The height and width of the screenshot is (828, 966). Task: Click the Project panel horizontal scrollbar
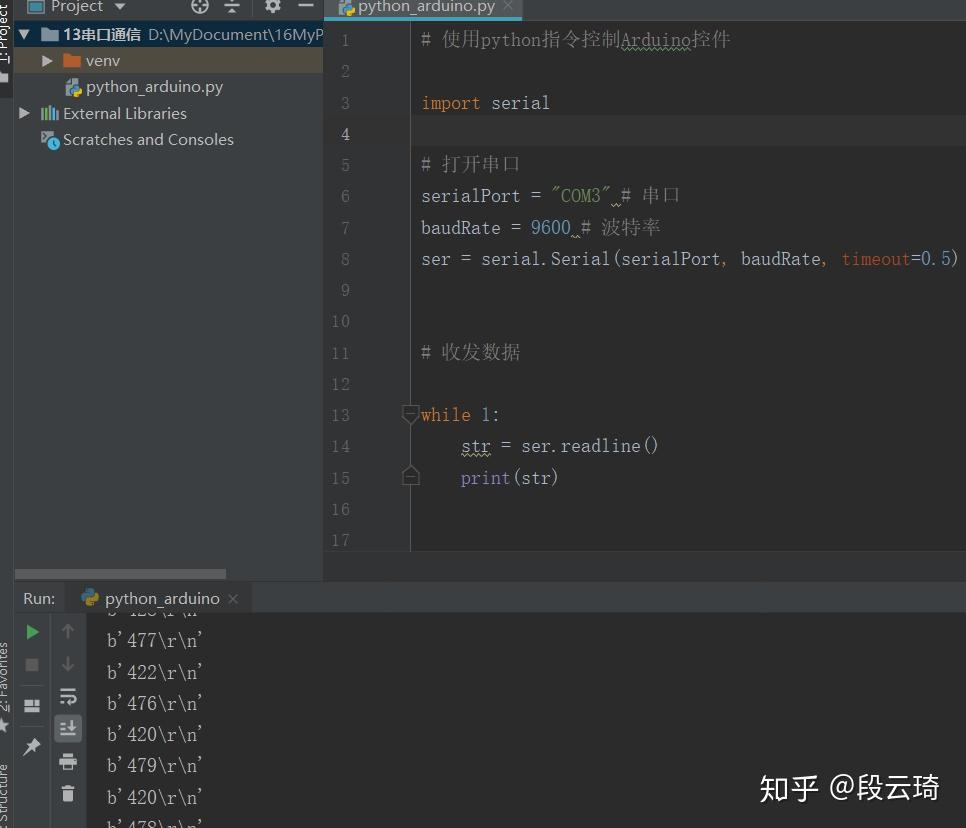pos(120,571)
